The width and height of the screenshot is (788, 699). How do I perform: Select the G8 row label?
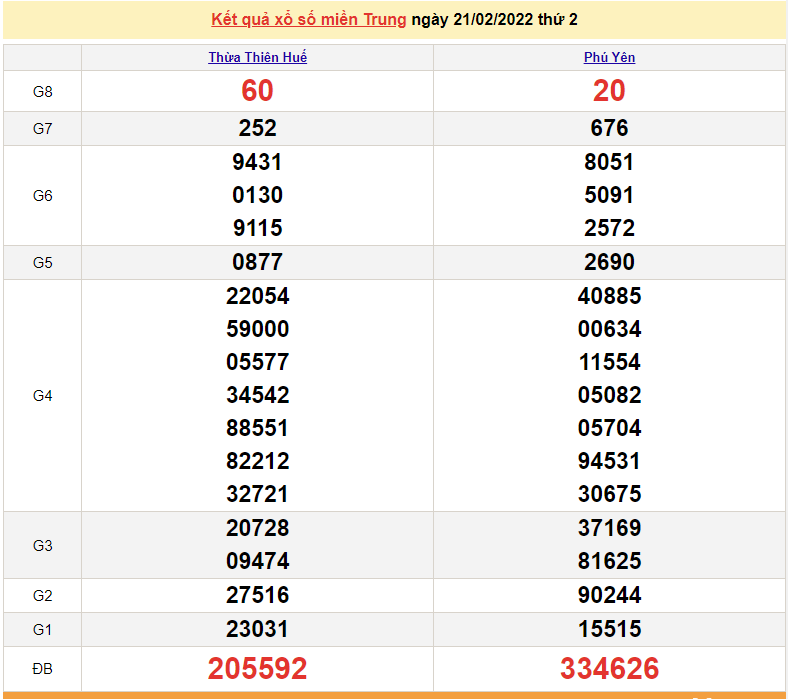pos(42,92)
